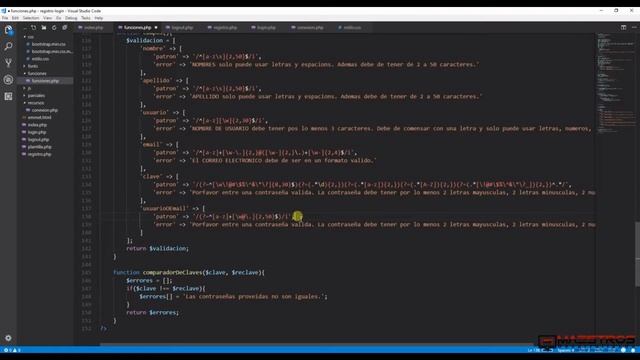
Task: Click the 'return $errores;' code line
Action: 152,312
